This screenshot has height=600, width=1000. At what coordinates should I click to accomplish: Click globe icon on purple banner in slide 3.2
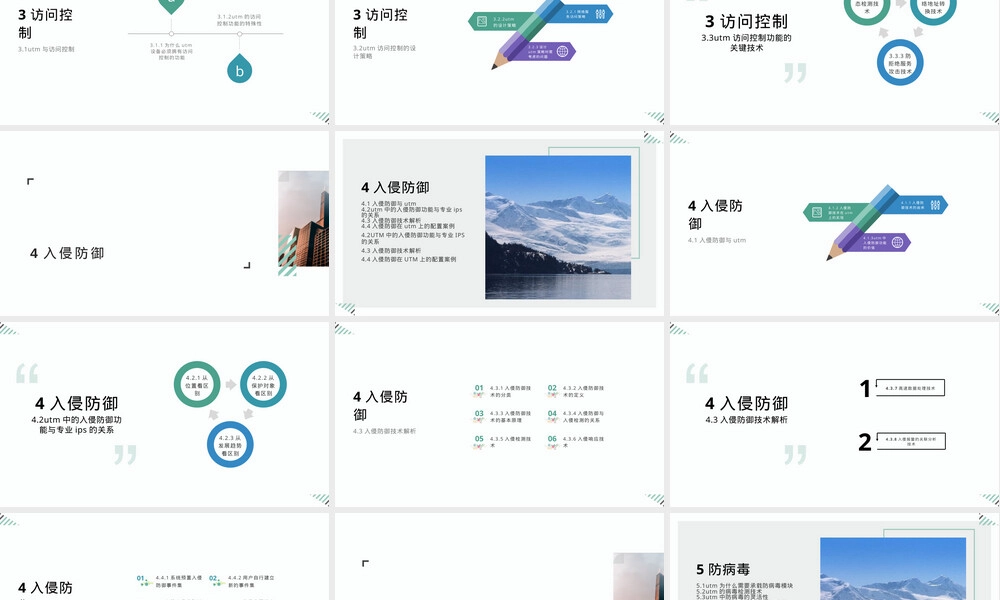tap(562, 52)
